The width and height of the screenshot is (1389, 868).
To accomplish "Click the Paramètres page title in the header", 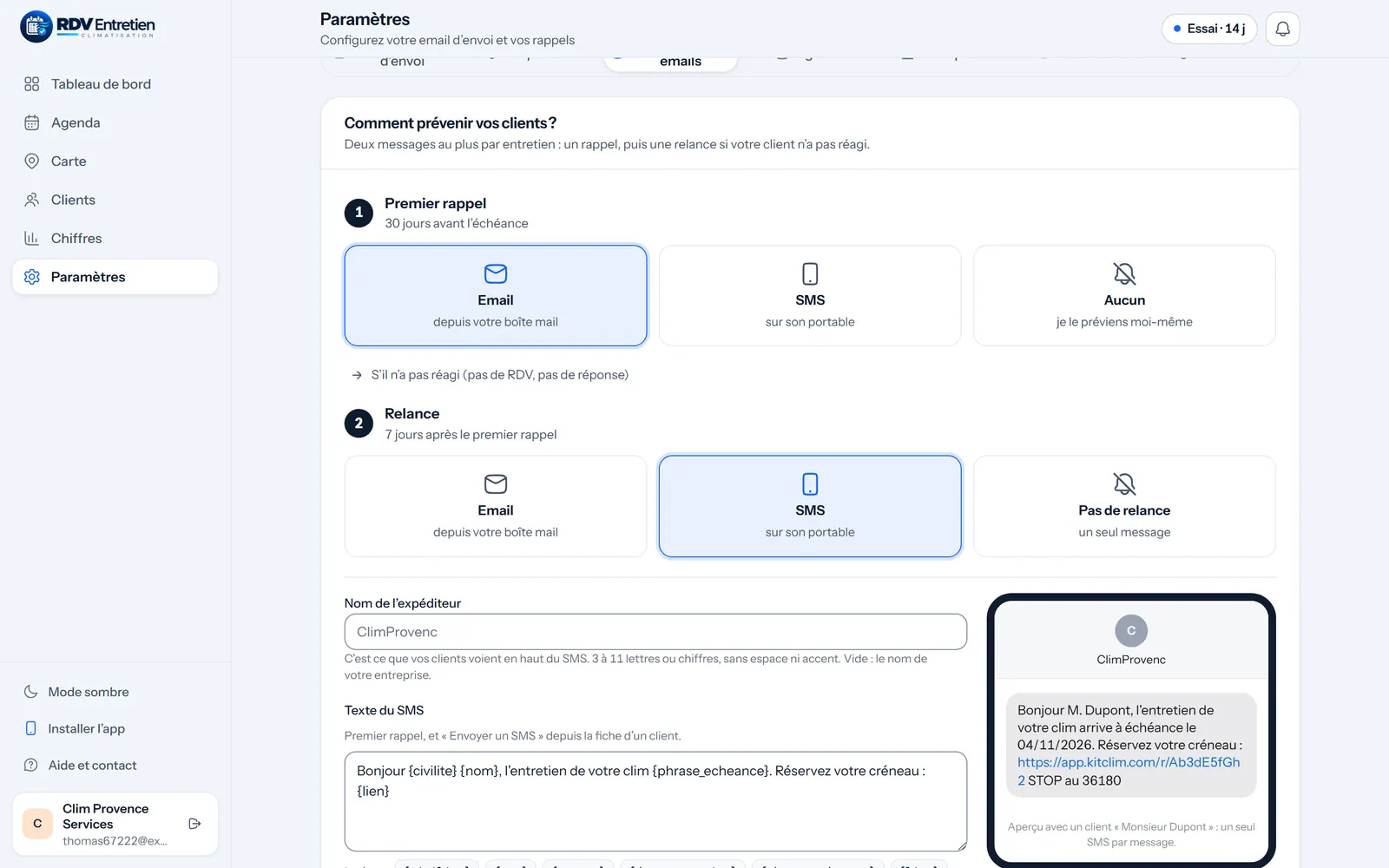I will point(365,19).
